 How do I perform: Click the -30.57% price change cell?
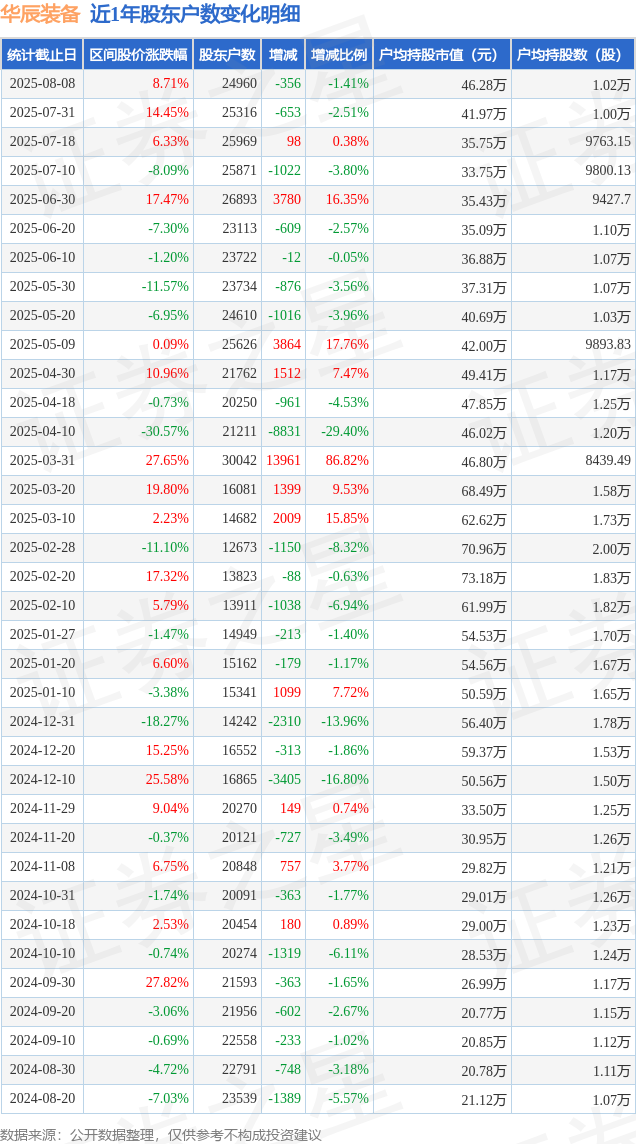pyautogui.click(x=165, y=432)
